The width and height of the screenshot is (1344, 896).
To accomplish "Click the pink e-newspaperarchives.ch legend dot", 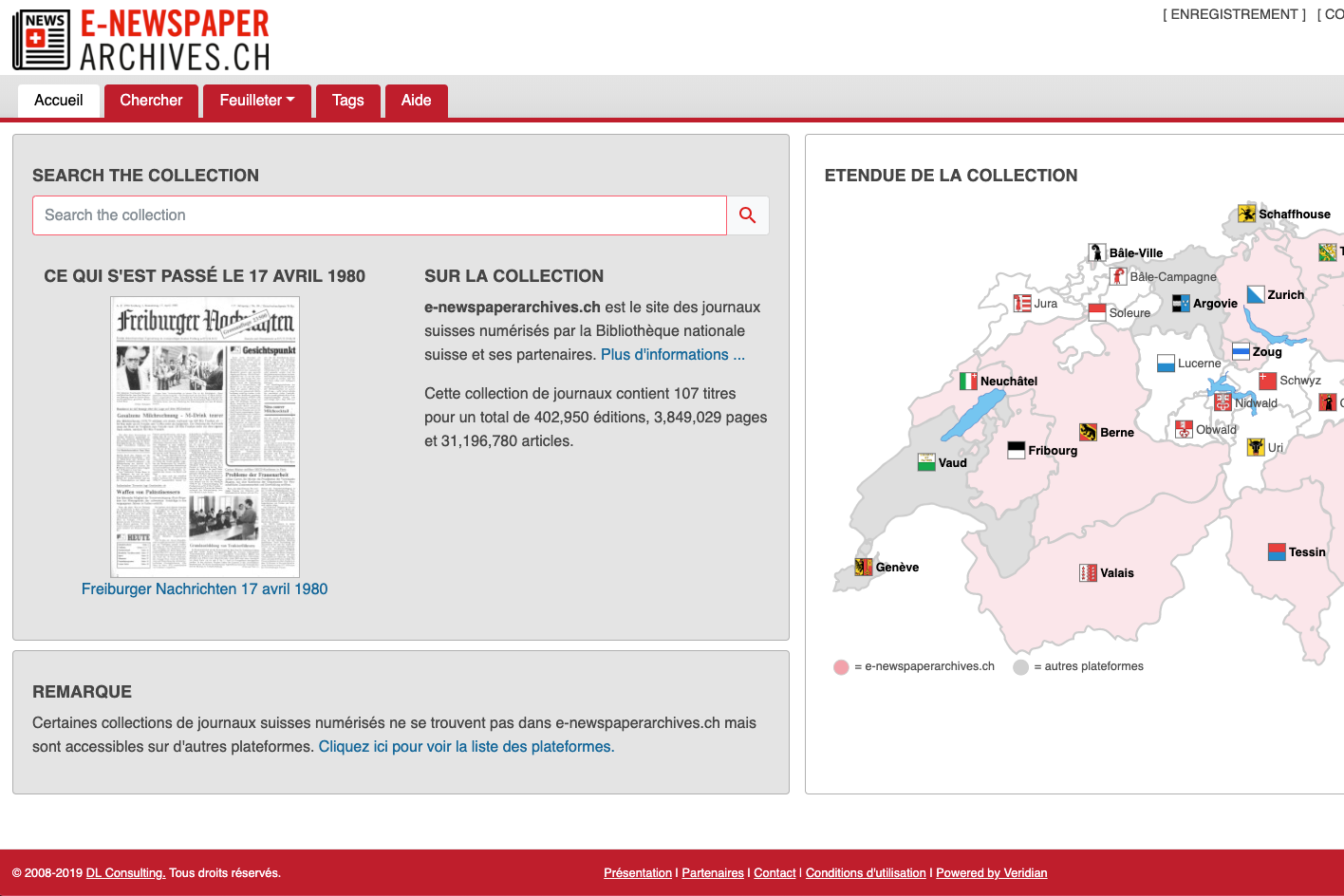I will pos(841,667).
